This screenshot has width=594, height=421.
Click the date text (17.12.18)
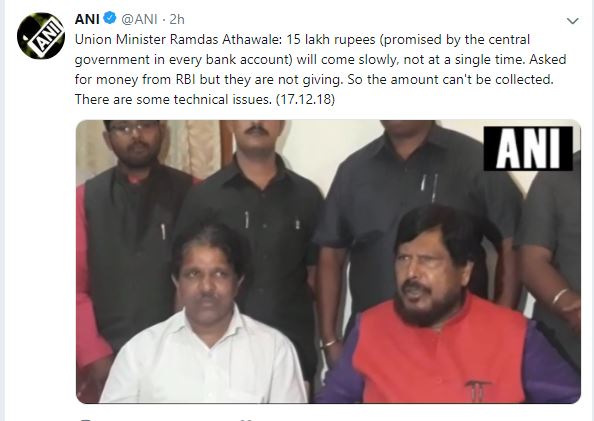(306, 99)
